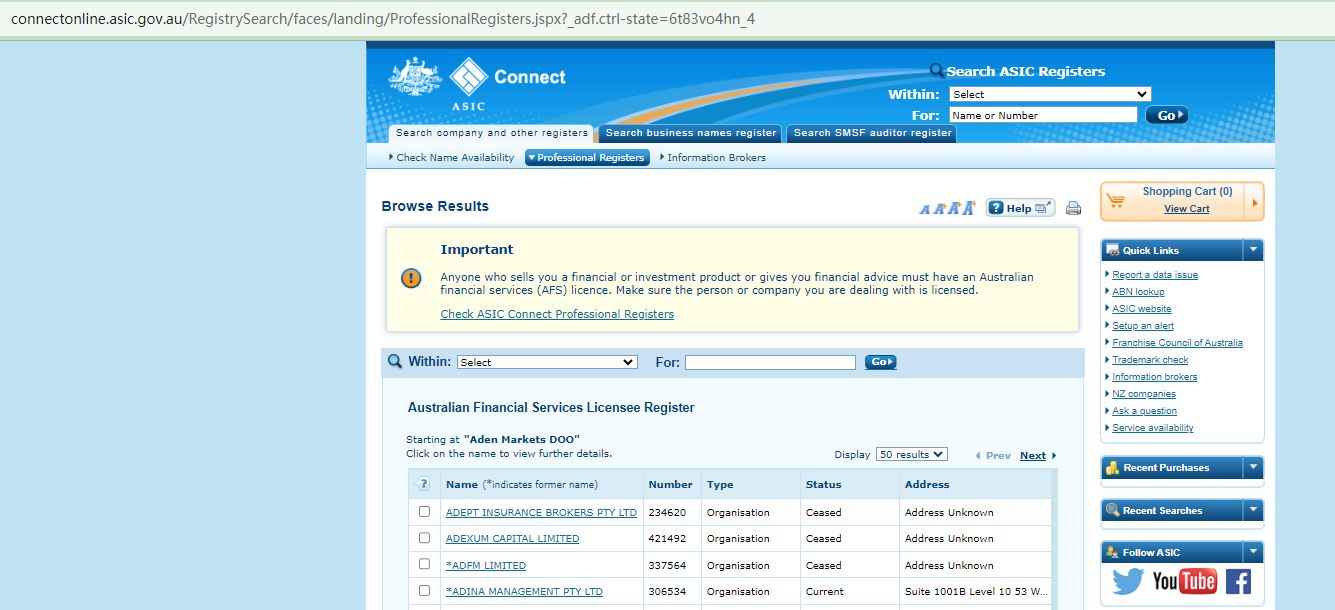Viewport: 1335px width, 610px height.
Task: Open the header Within Select dropdown
Action: [1050, 94]
